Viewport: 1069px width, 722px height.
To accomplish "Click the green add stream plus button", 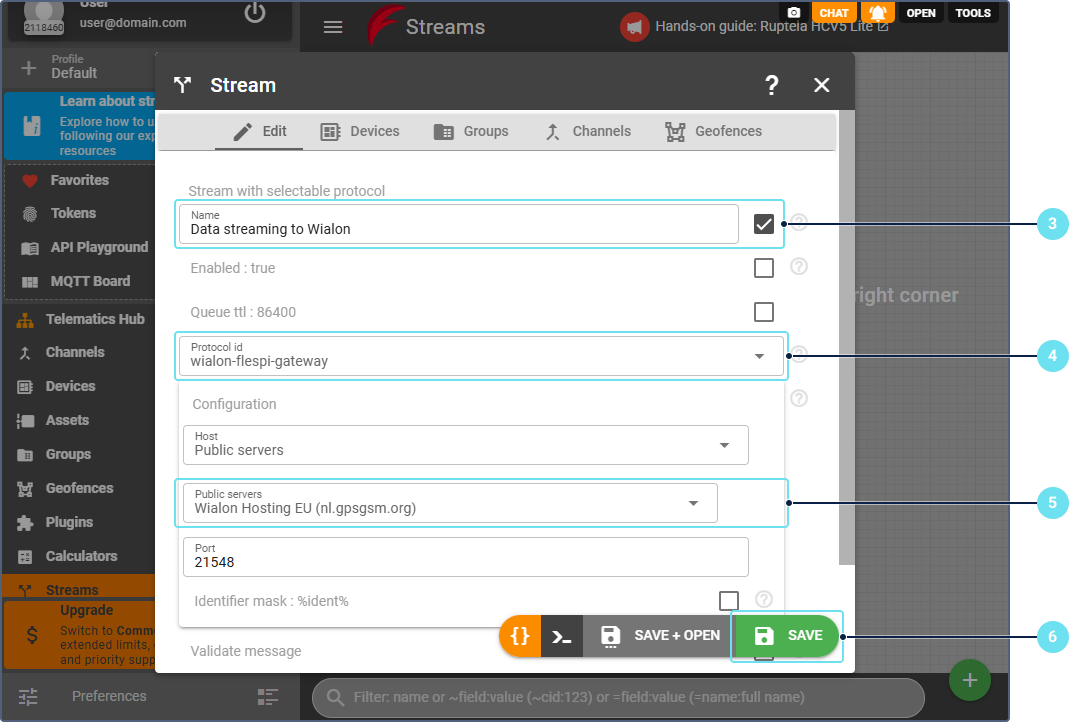I will pyautogui.click(x=969, y=680).
